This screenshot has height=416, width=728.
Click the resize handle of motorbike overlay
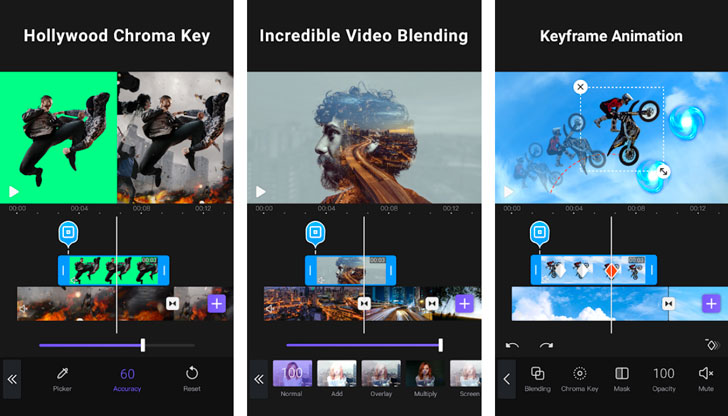pos(663,172)
